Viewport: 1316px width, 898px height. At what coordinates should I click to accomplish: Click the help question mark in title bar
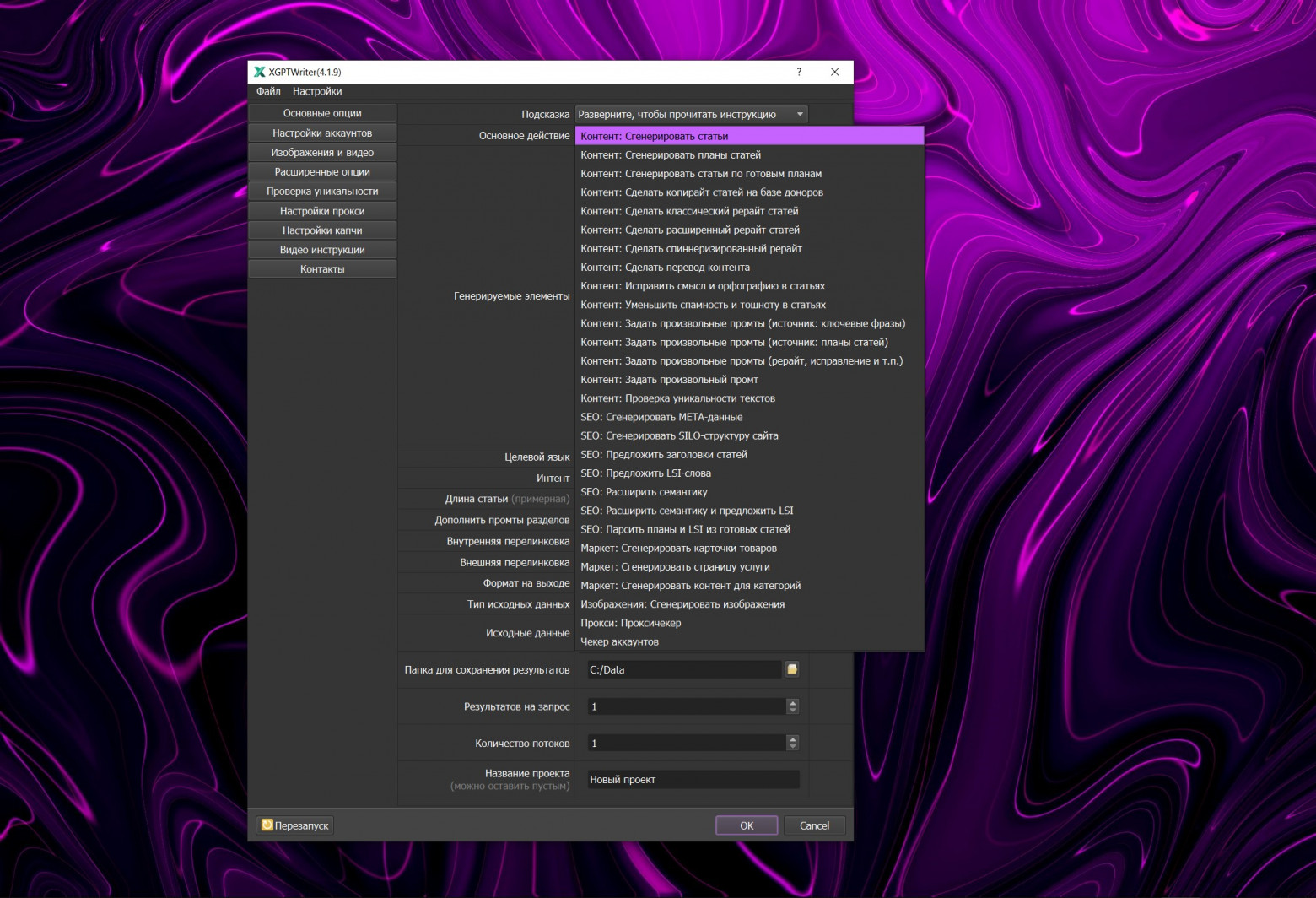tap(799, 72)
